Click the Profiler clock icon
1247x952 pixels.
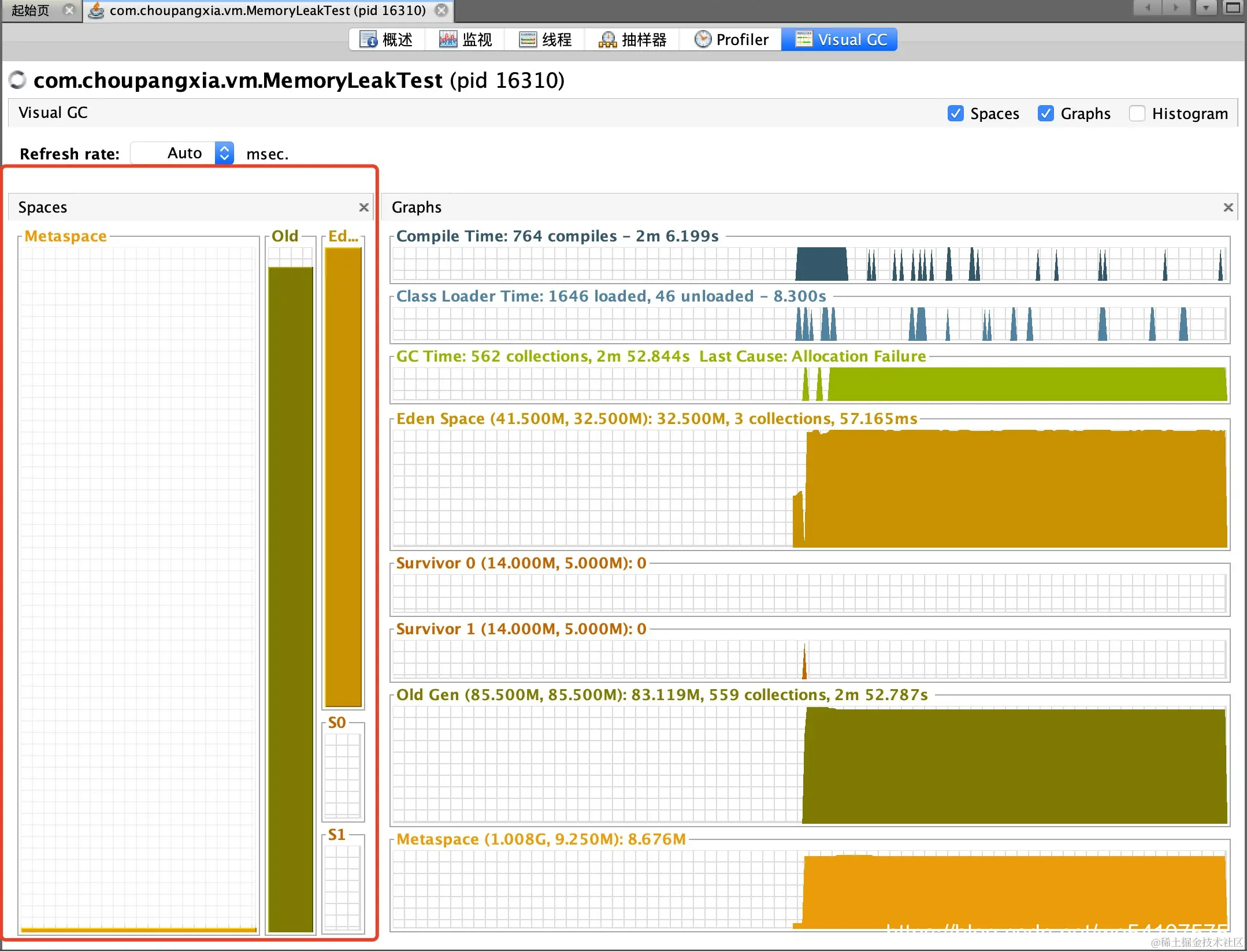tap(702, 39)
